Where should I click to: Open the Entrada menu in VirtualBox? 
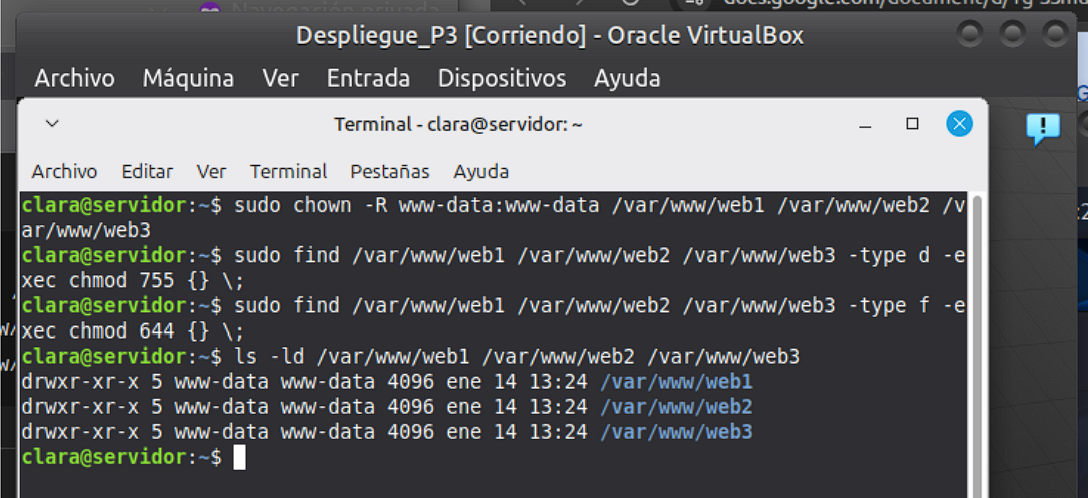368,78
